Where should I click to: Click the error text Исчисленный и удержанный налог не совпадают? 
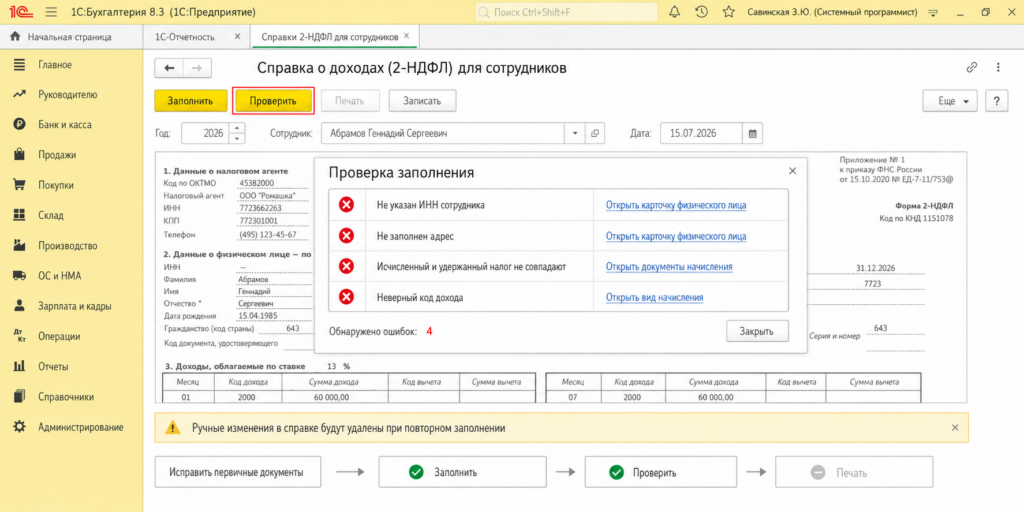(x=472, y=266)
